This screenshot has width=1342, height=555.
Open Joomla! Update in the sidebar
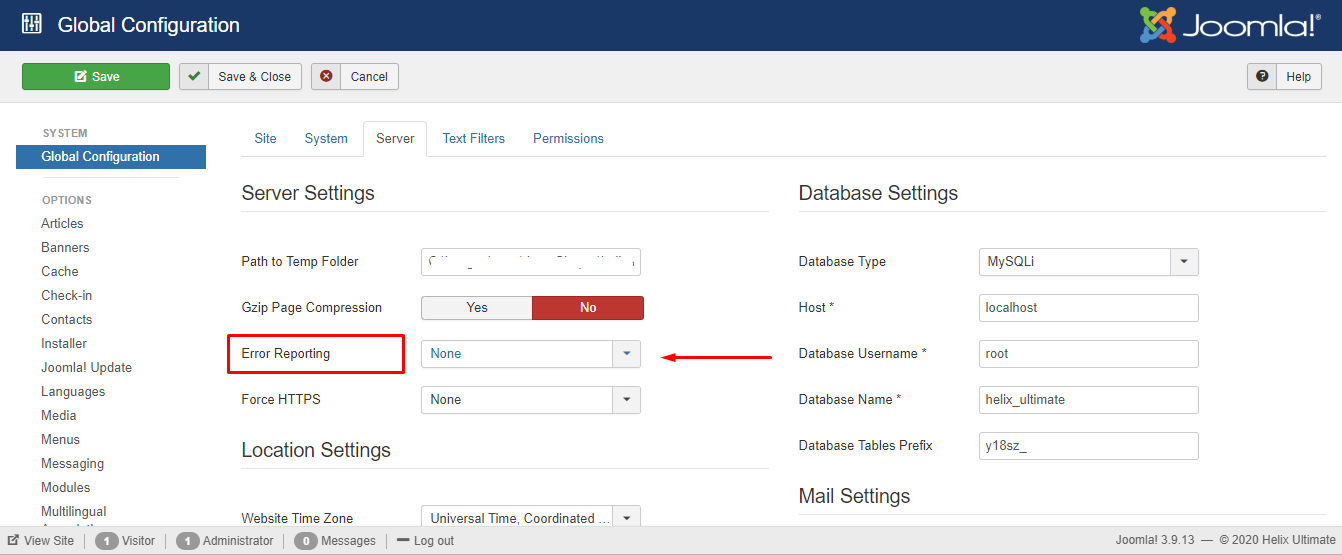86,368
